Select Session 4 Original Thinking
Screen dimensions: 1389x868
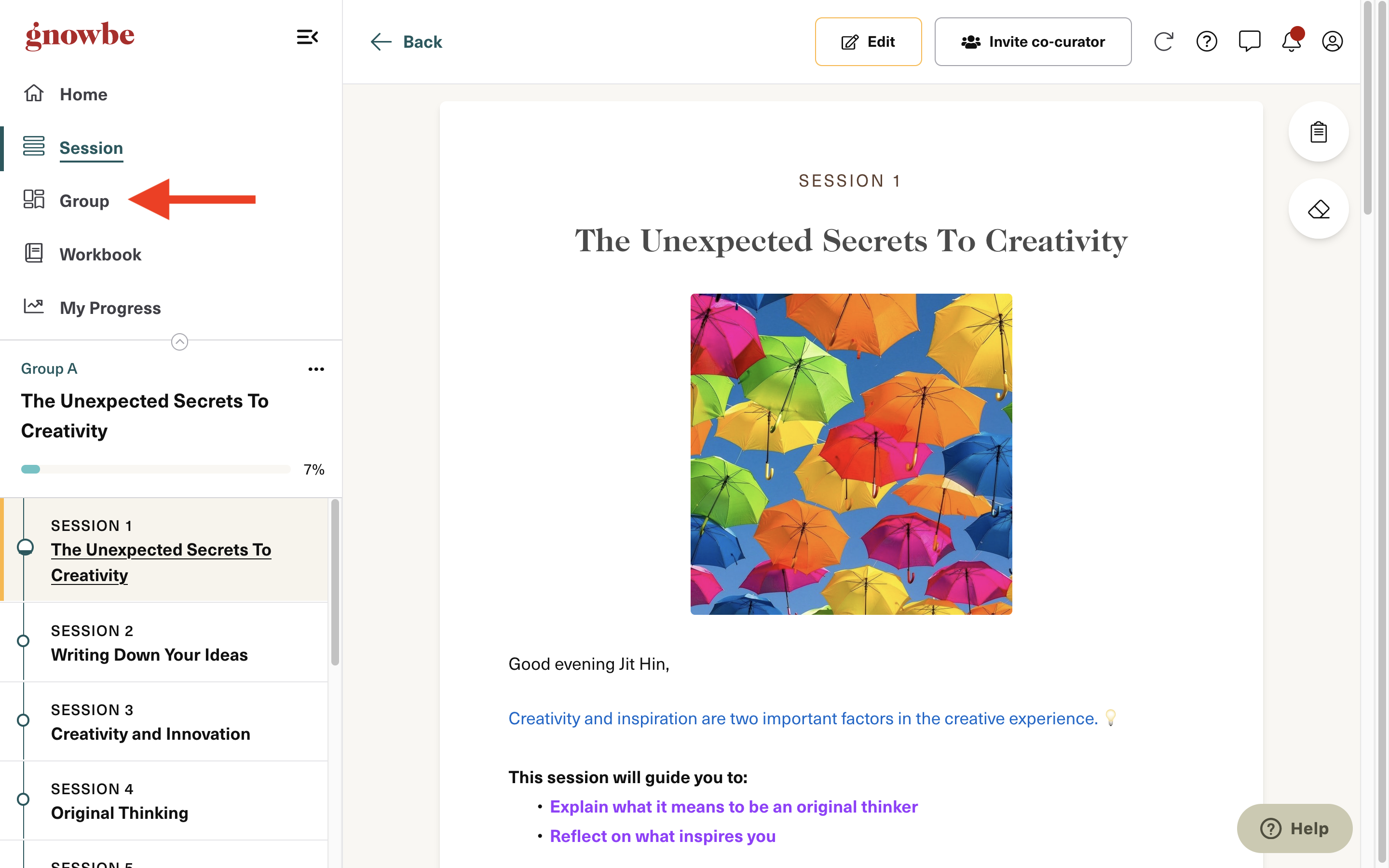[x=164, y=801]
